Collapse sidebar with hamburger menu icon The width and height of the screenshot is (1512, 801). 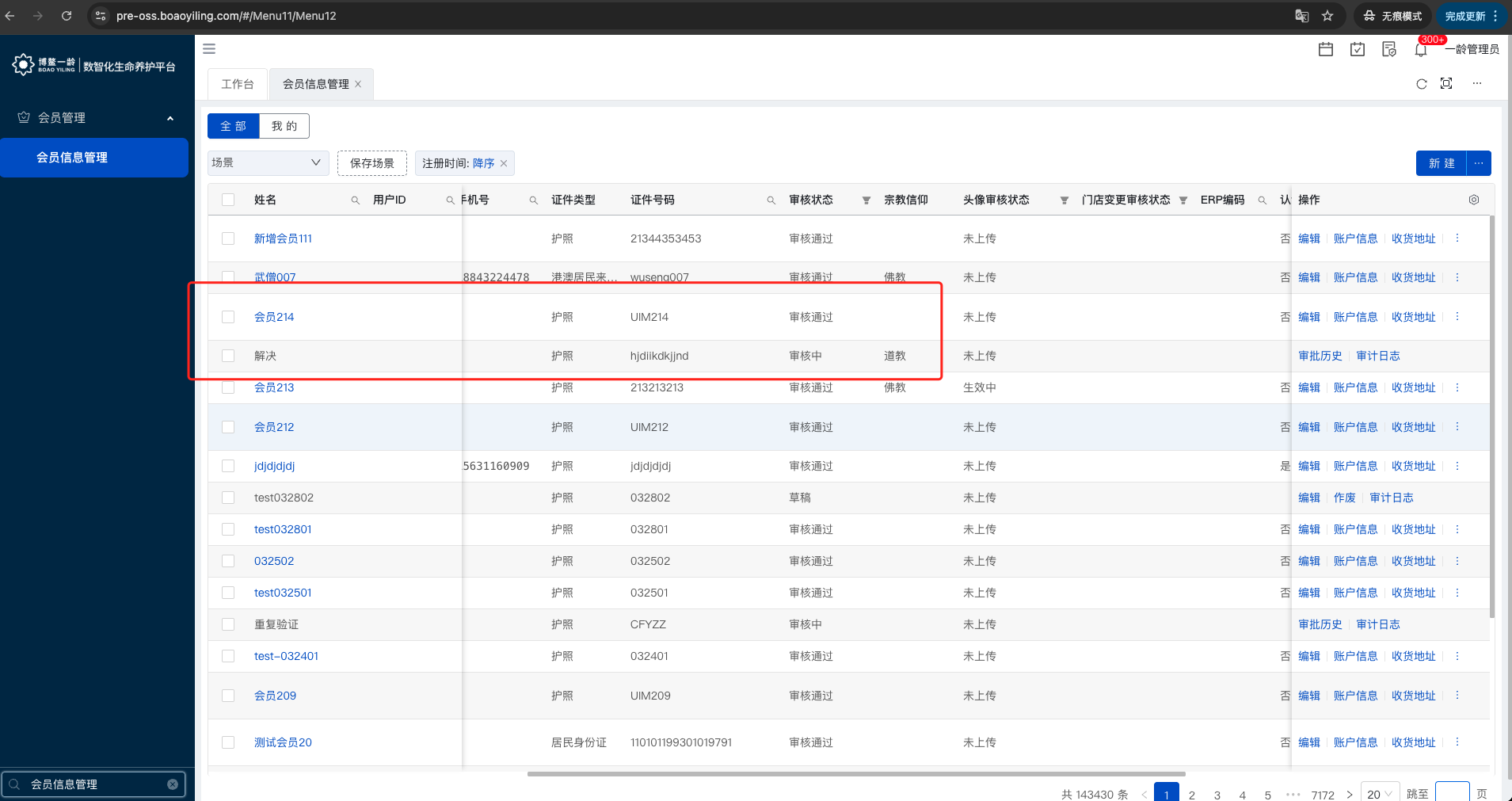pyautogui.click(x=209, y=49)
